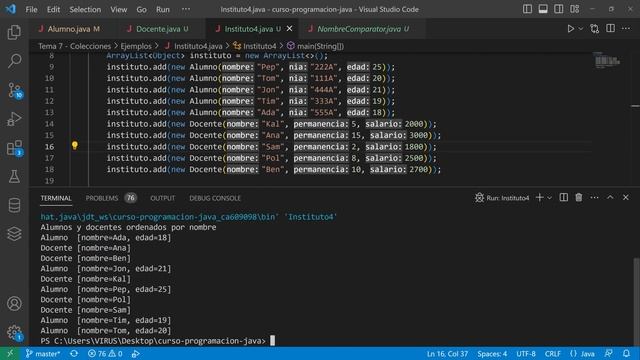Open run options dropdown next to play
The height and width of the screenshot is (360, 640).
pyautogui.click(x=581, y=29)
